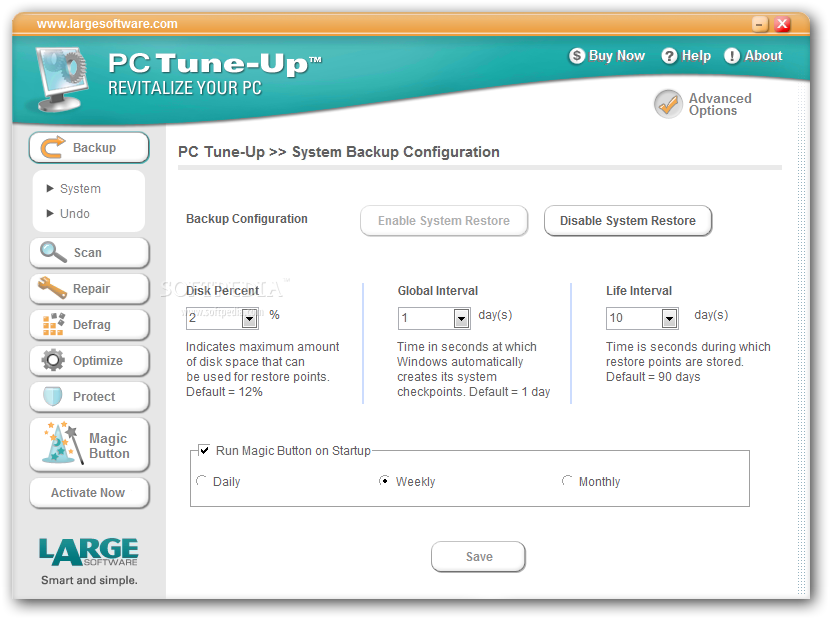
Task: Open the Global Interval dropdown arrow
Action: [x=462, y=319]
